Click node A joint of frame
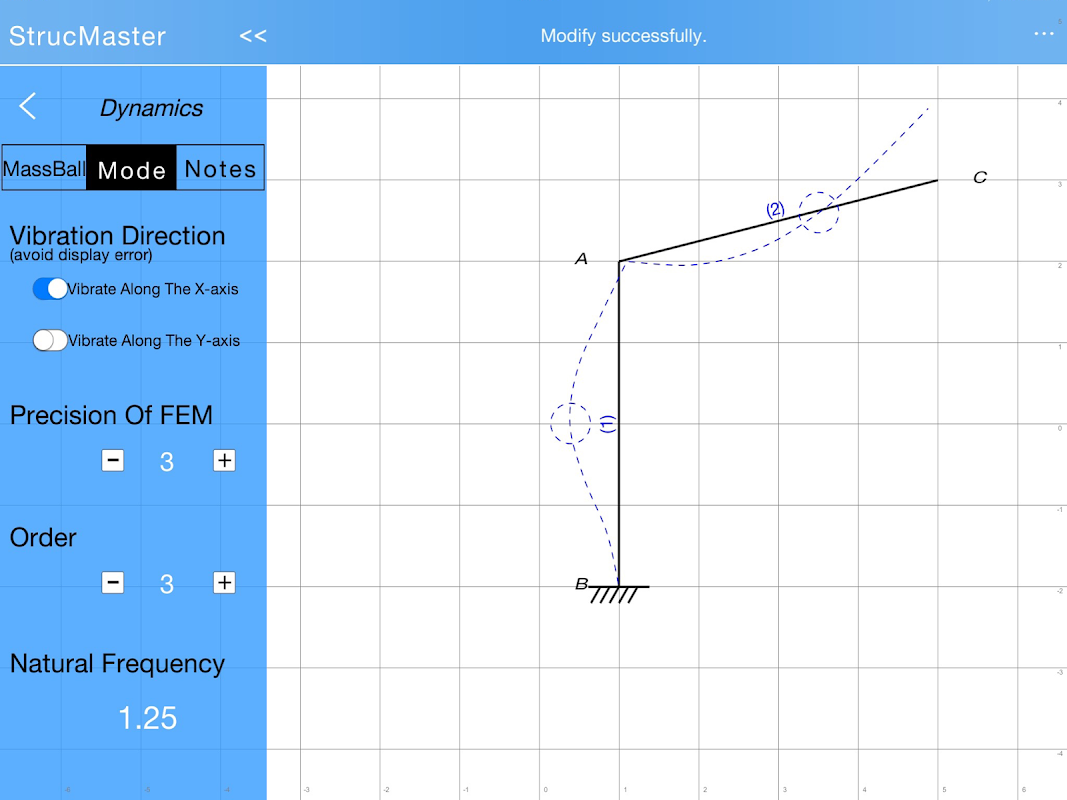The image size is (1067, 800). (x=619, y=261)
